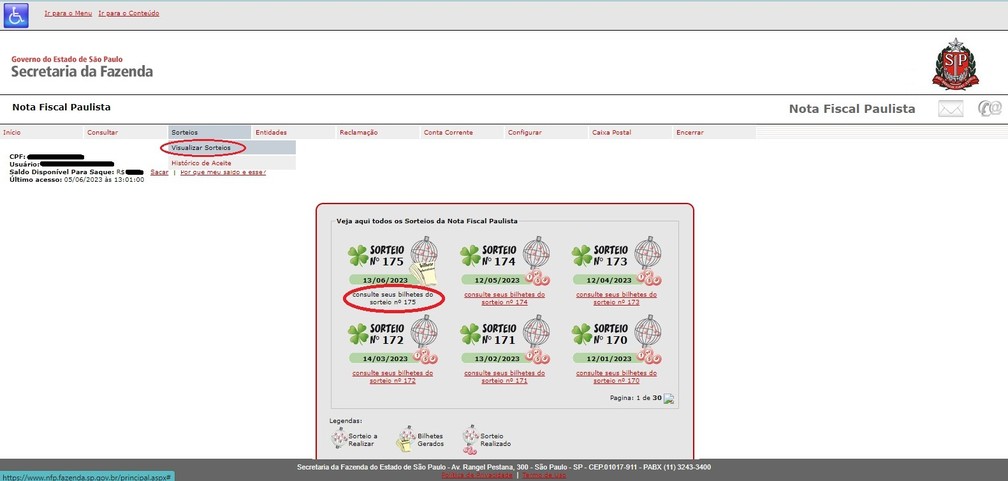
Task: Click the Sorteio Realizado legend icon
Action: point(471,440)
